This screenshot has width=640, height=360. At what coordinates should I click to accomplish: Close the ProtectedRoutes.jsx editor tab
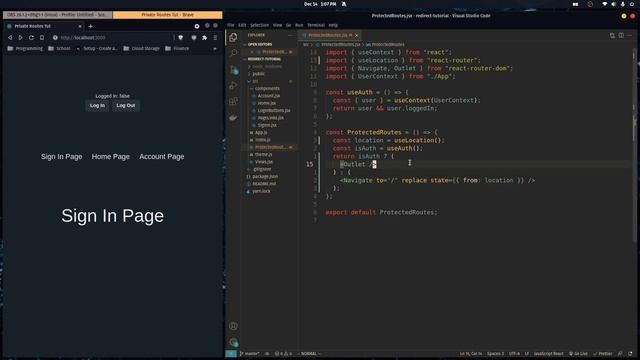coord(356,36)
